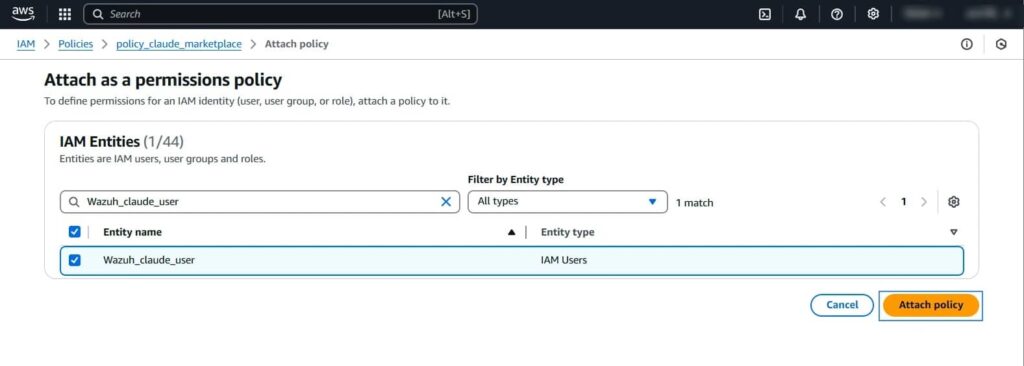
Task: Click the Attach policy button
Action: (x=931, y=305)
